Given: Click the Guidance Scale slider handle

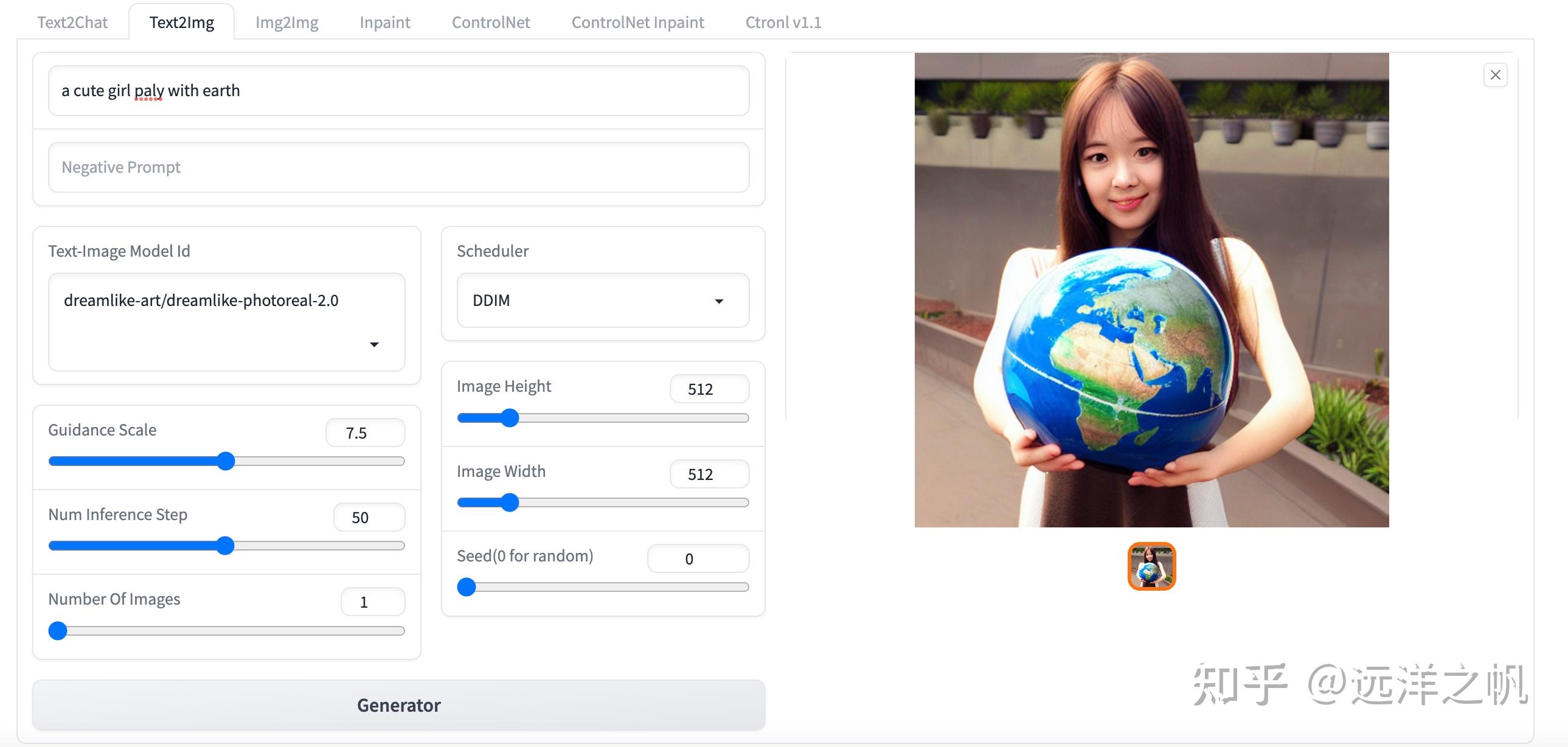Looking at the screenshot, I should [x=226, y=462].
